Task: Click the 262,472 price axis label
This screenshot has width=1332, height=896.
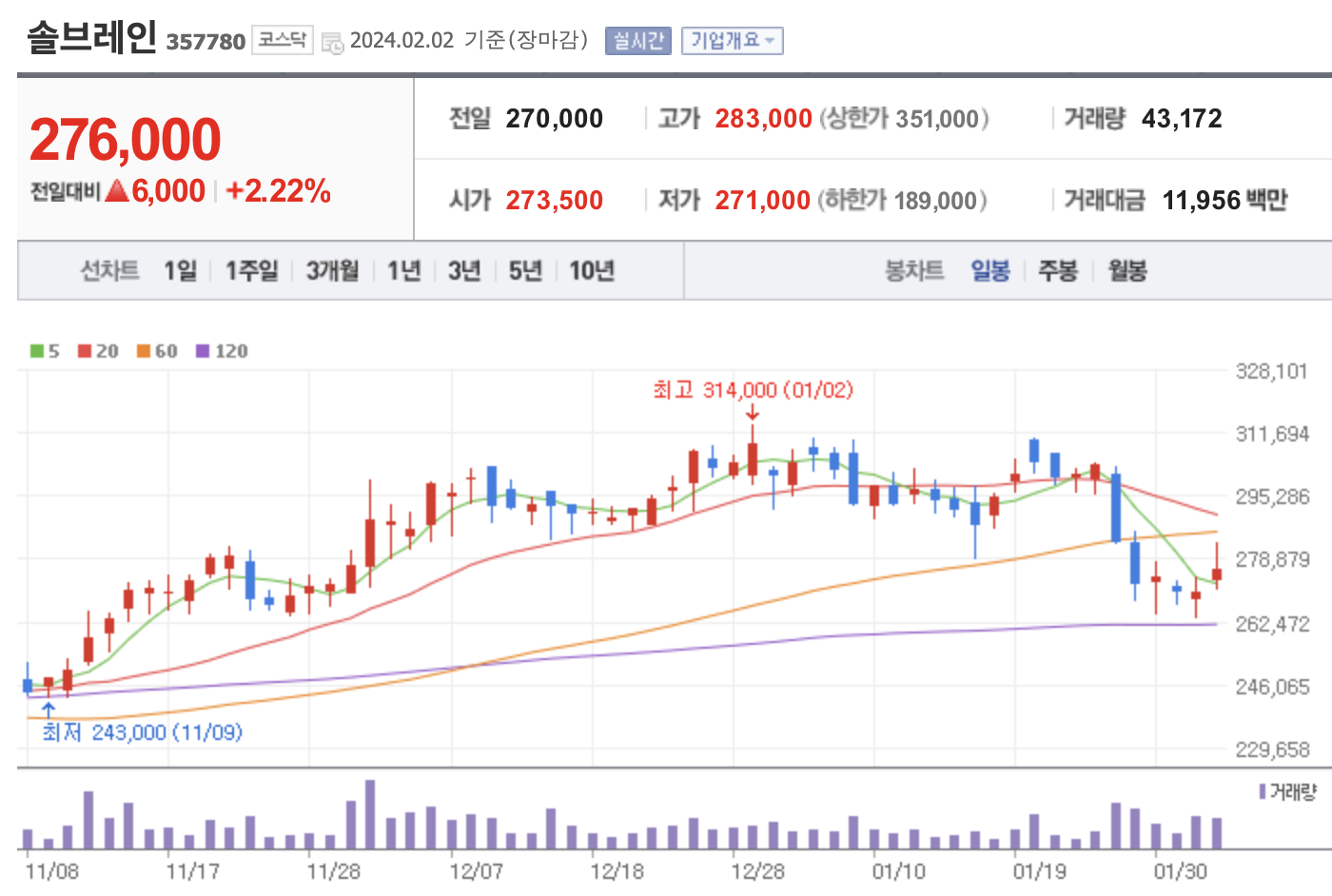Action: click(1272, 624)
